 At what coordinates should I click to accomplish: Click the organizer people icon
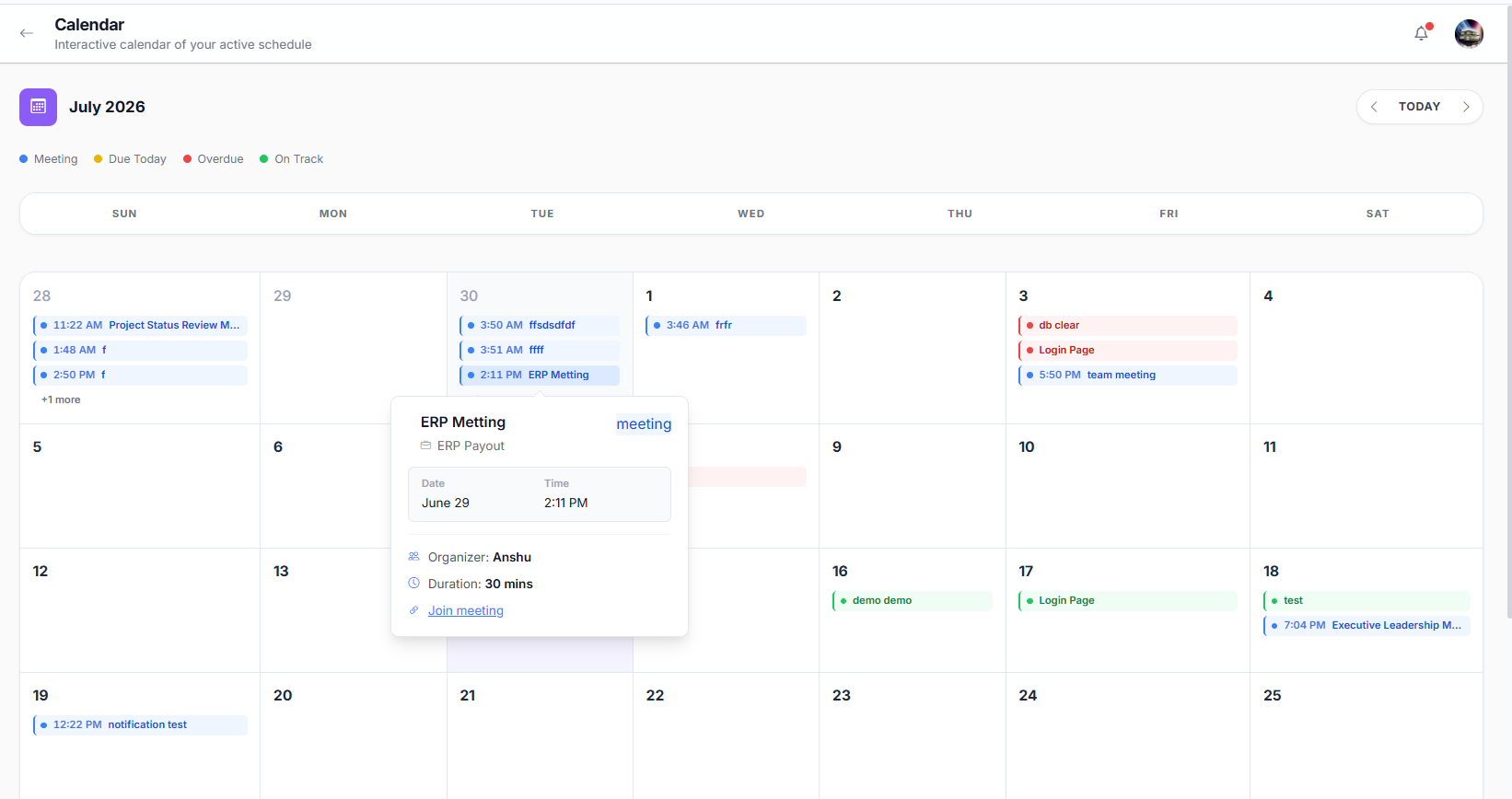click(414, 557)
